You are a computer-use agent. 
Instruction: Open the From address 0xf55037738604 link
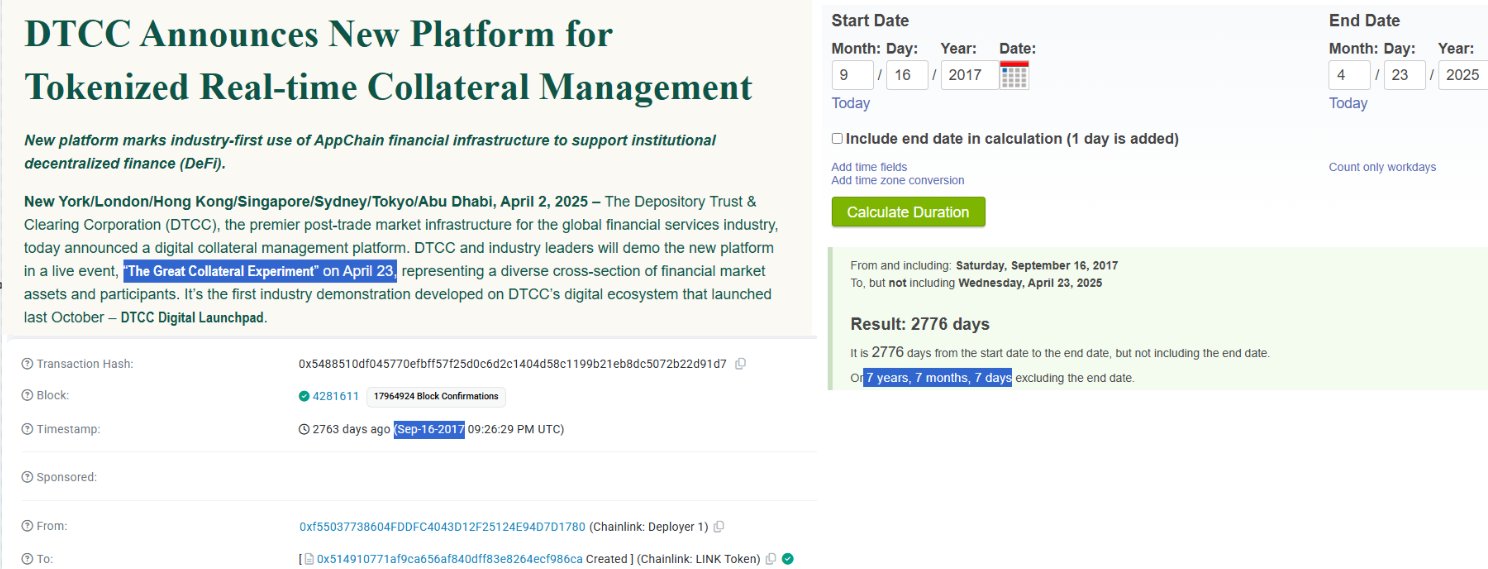click(442, 527)
